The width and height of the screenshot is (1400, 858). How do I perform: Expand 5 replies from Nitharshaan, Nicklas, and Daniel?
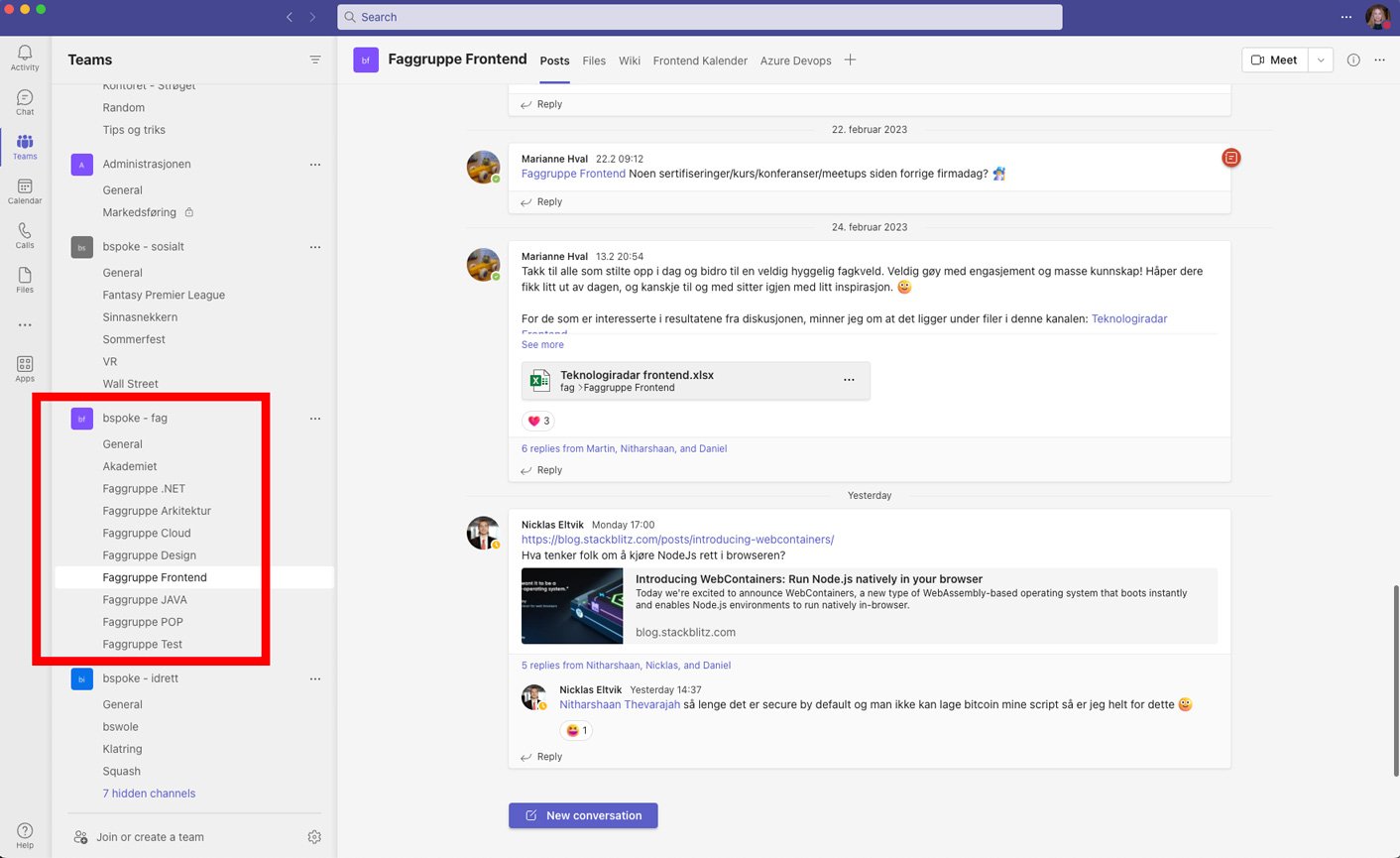pos(627,666)
